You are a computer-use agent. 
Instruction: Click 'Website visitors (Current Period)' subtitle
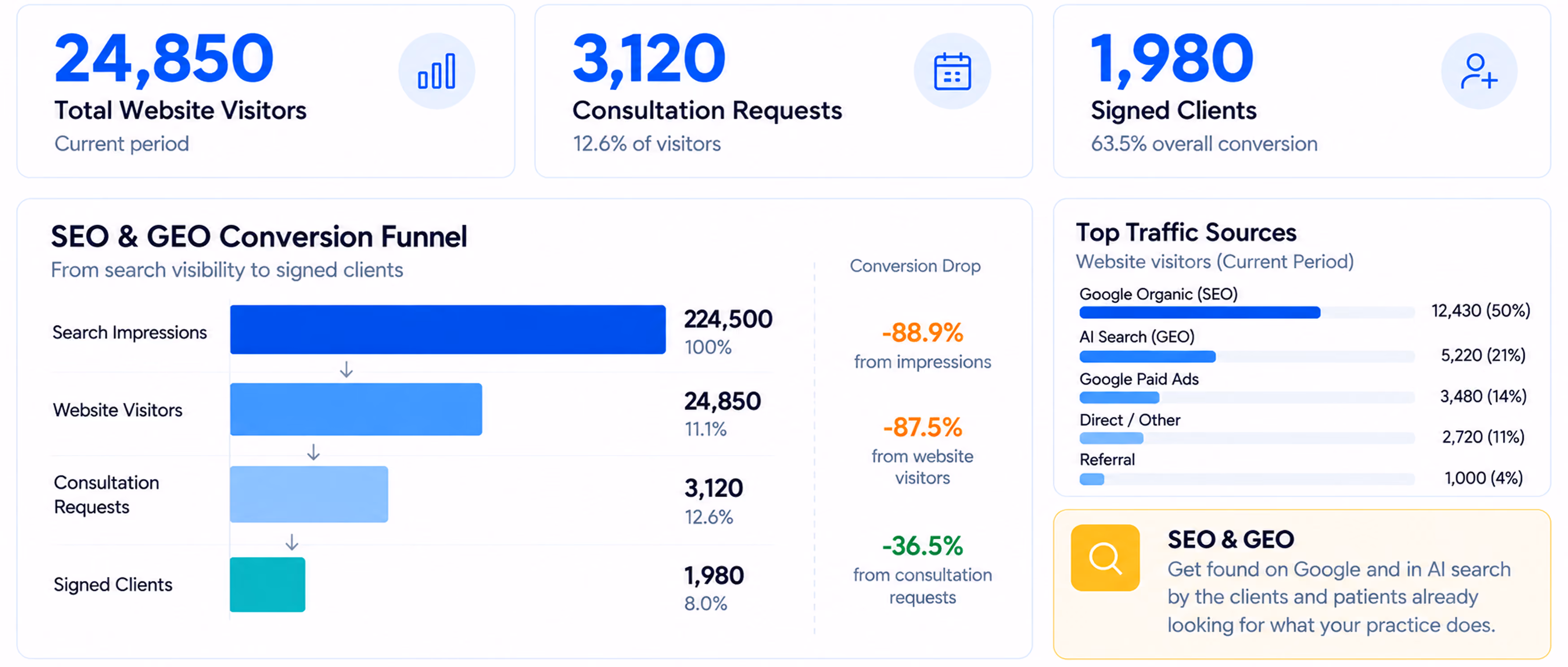point(1215,262)
